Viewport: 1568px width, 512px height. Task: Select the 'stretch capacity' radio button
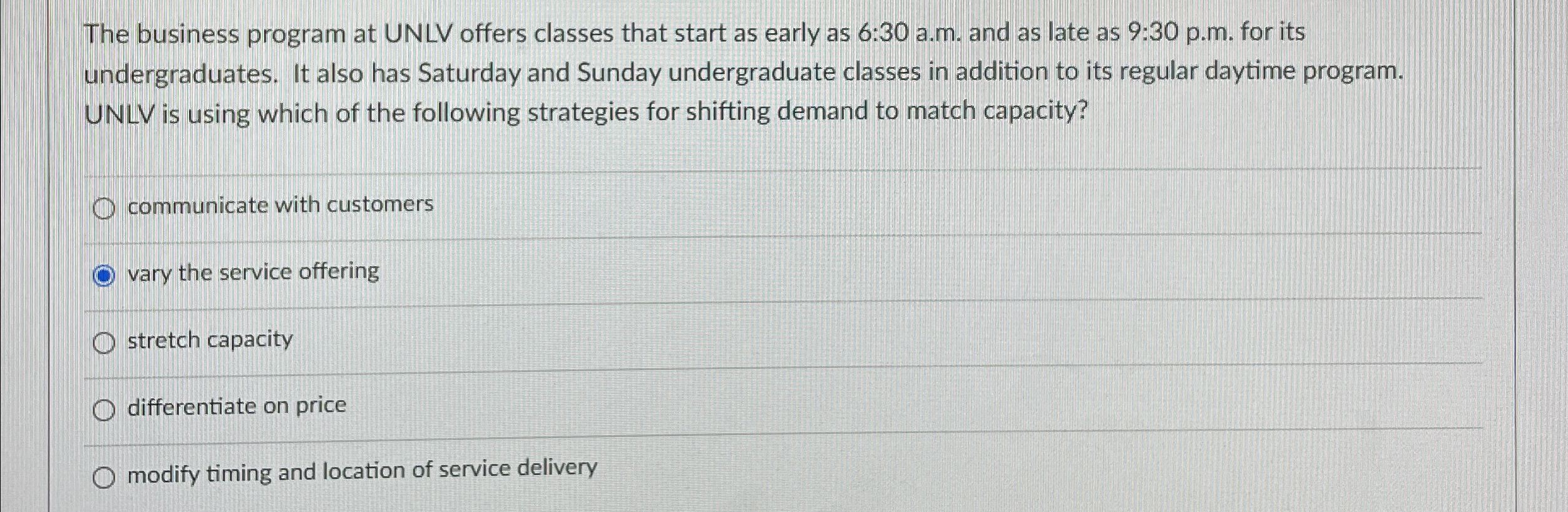point(105,341)
